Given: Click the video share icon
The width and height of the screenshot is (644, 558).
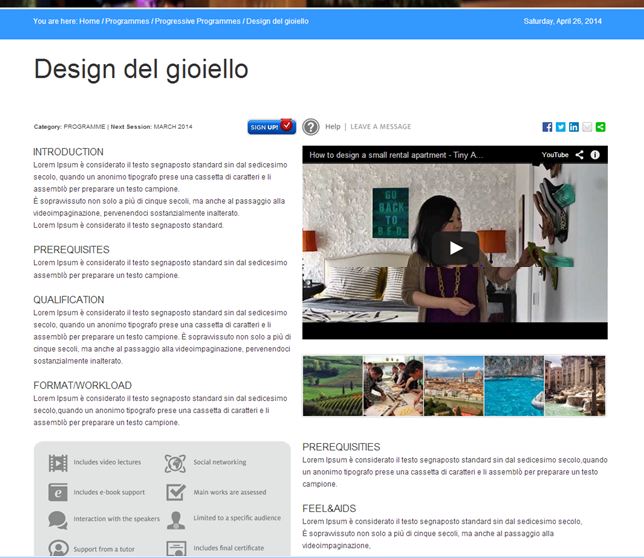Looking at the screenshot, I should point(580,155).
